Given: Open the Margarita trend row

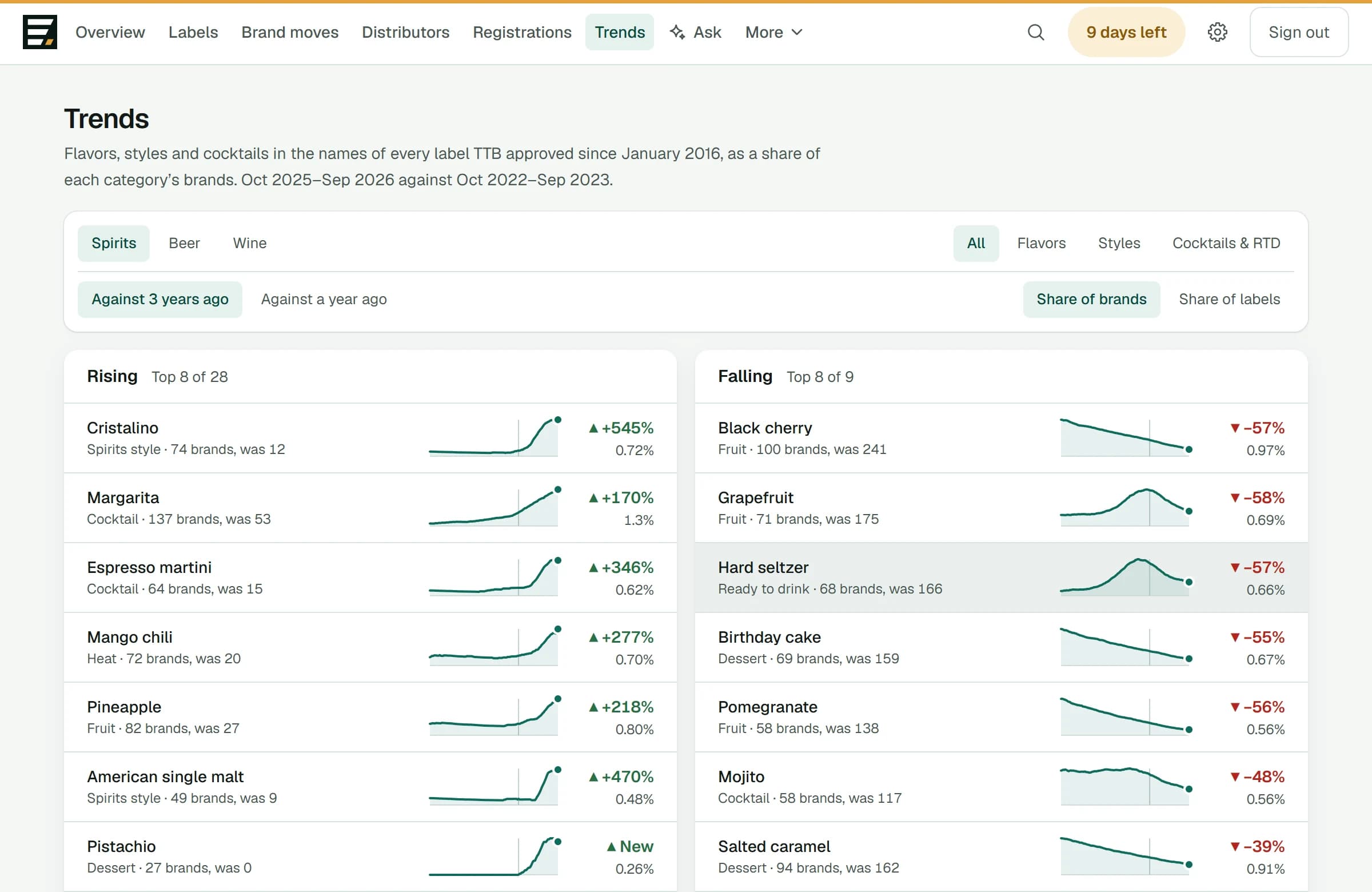Looking at the screenshot, I should point(370,508).
